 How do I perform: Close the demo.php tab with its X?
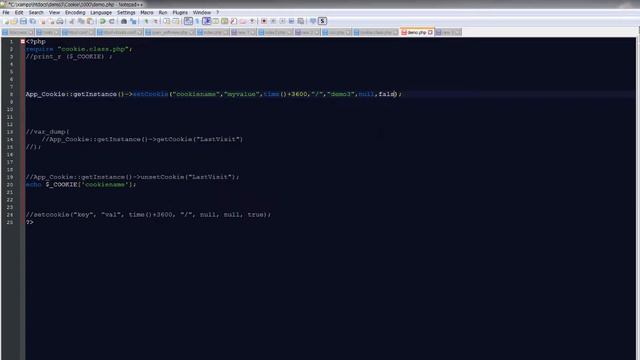coord(430,32)
